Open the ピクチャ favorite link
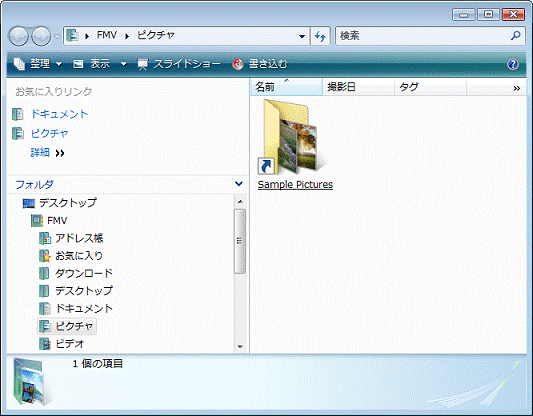The height and width of the screenshot is (416, 533). click(50, 133)
